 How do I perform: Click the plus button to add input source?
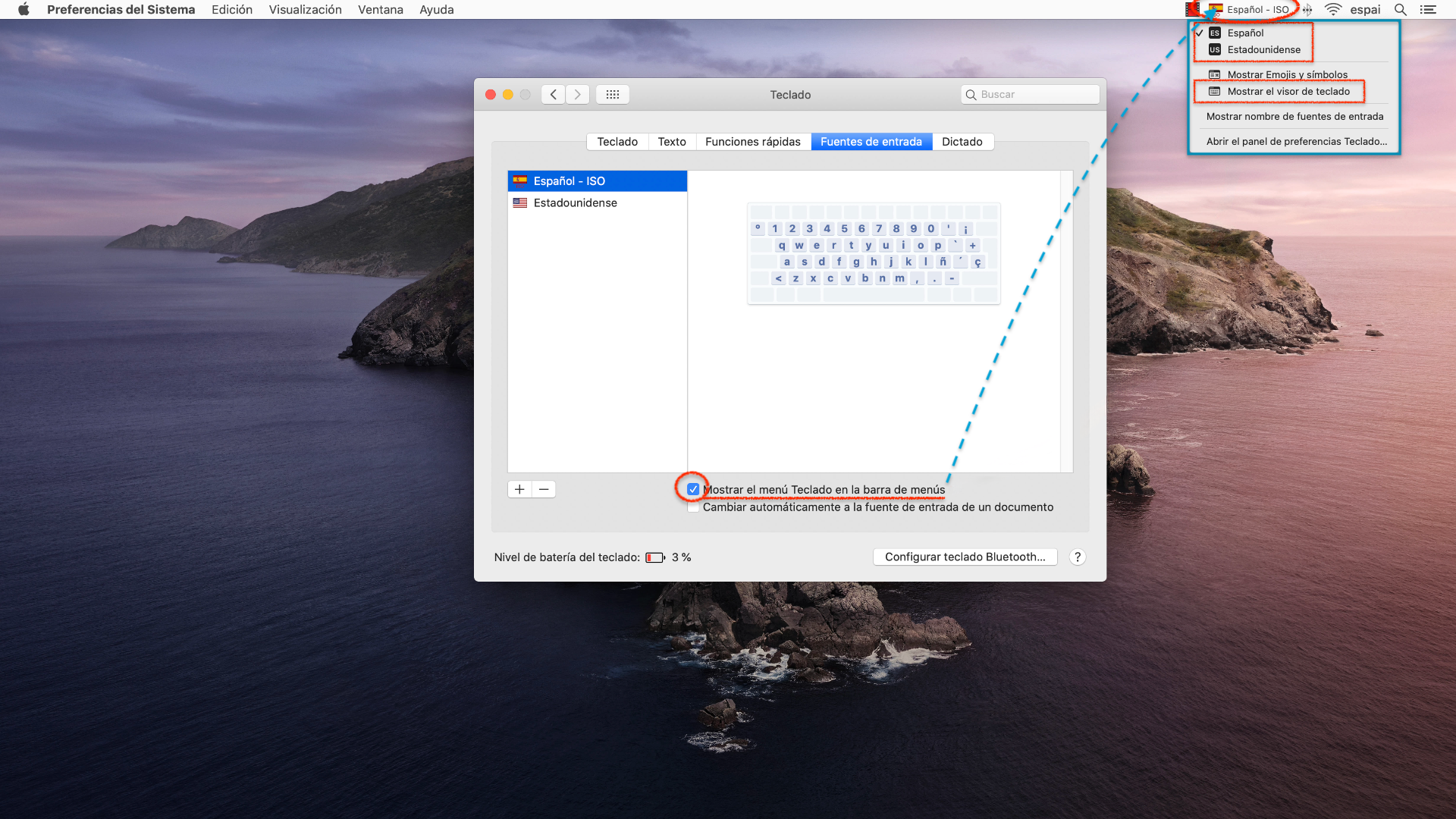coord(519,489)
